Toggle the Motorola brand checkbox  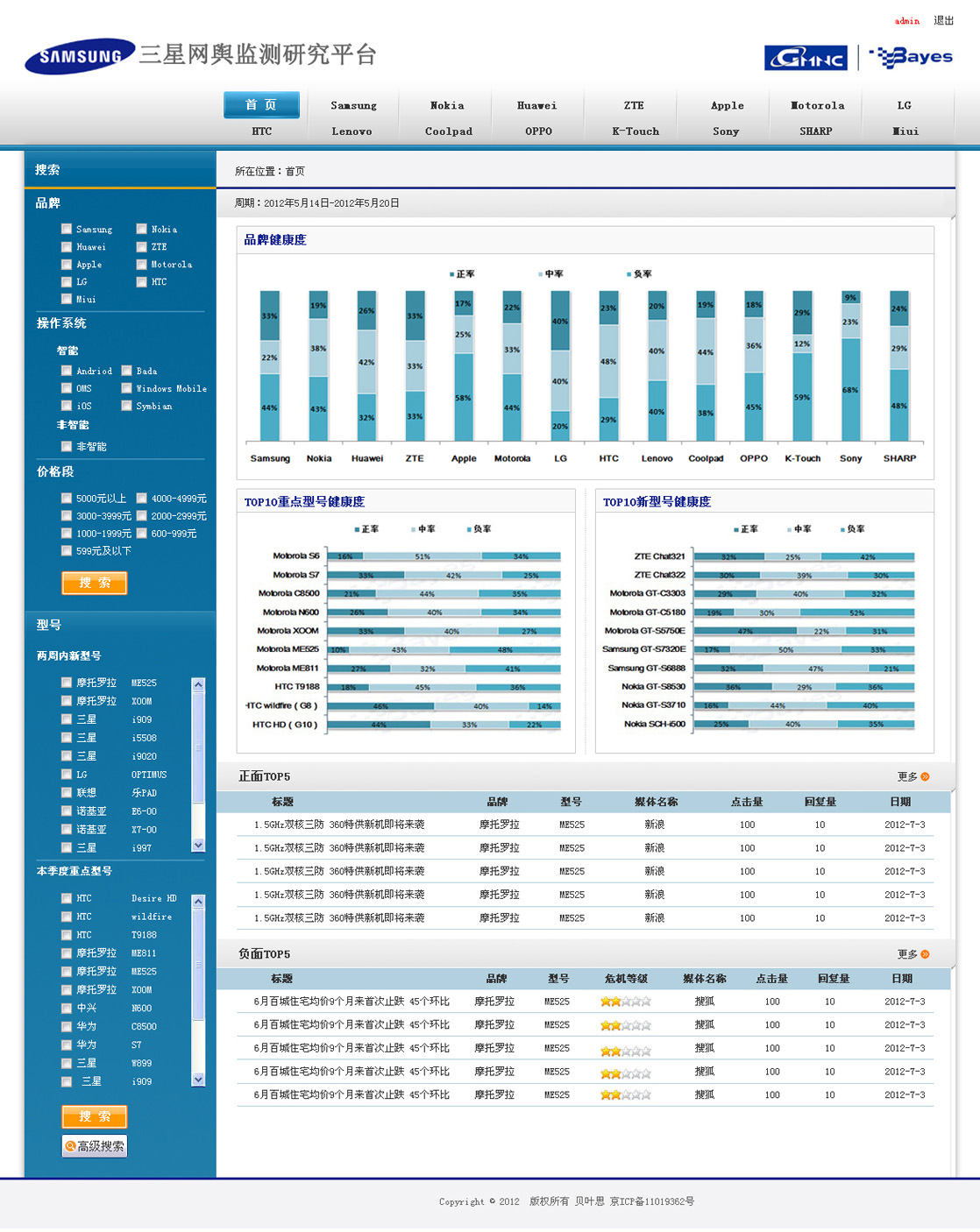click(142, 264)
